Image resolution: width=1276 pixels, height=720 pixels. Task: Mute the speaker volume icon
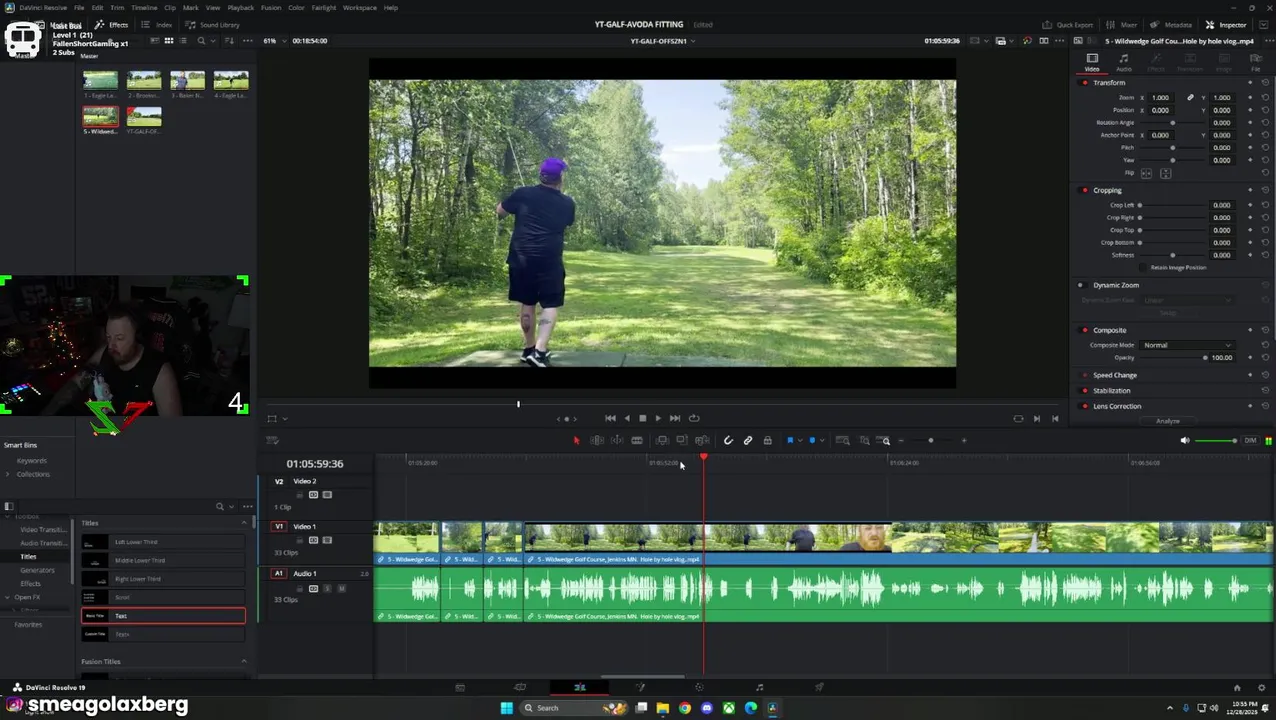pos(1185,440)
